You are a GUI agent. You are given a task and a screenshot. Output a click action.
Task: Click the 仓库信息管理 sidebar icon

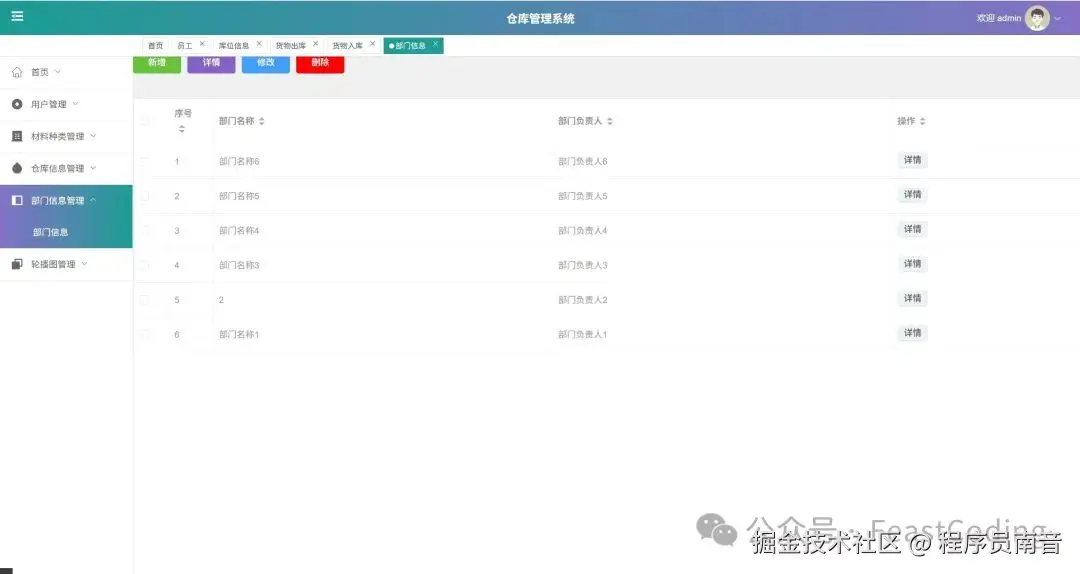[x=17, y=168]
